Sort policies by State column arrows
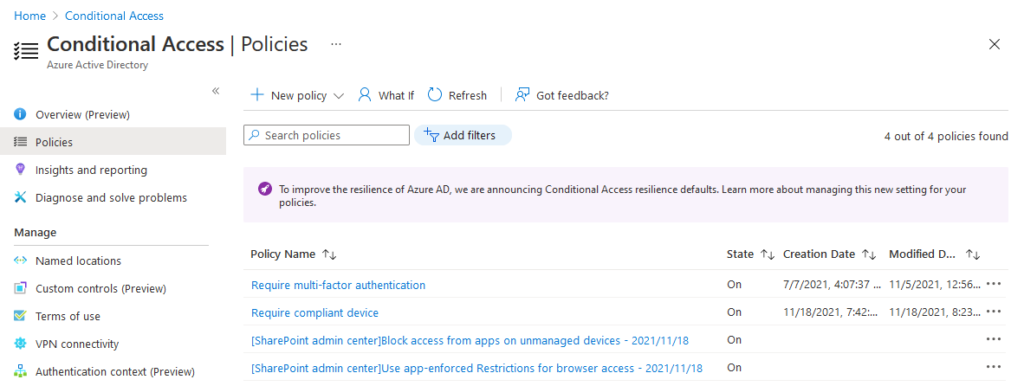The height and width of the screenshot is (386, 1024). click(x=767, y=254)
